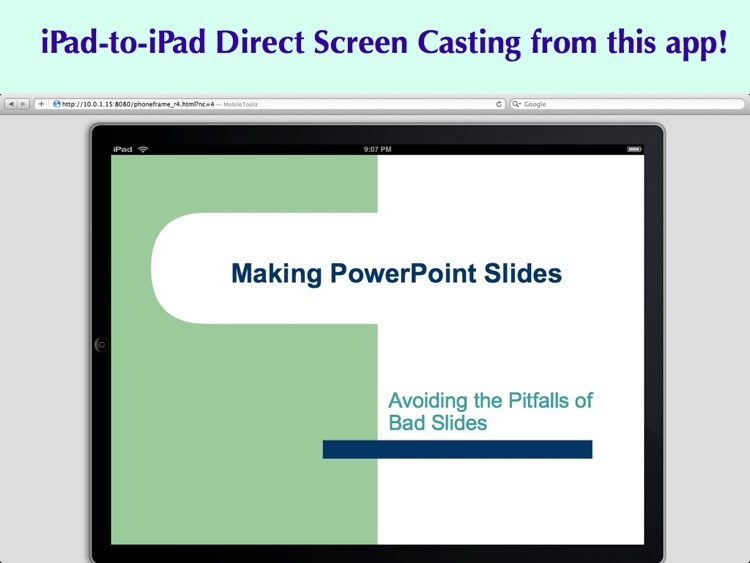The height and width of the screenshot is (563, 750).
Task: Add bookmark with the plus button
Action: coord(42,104)
